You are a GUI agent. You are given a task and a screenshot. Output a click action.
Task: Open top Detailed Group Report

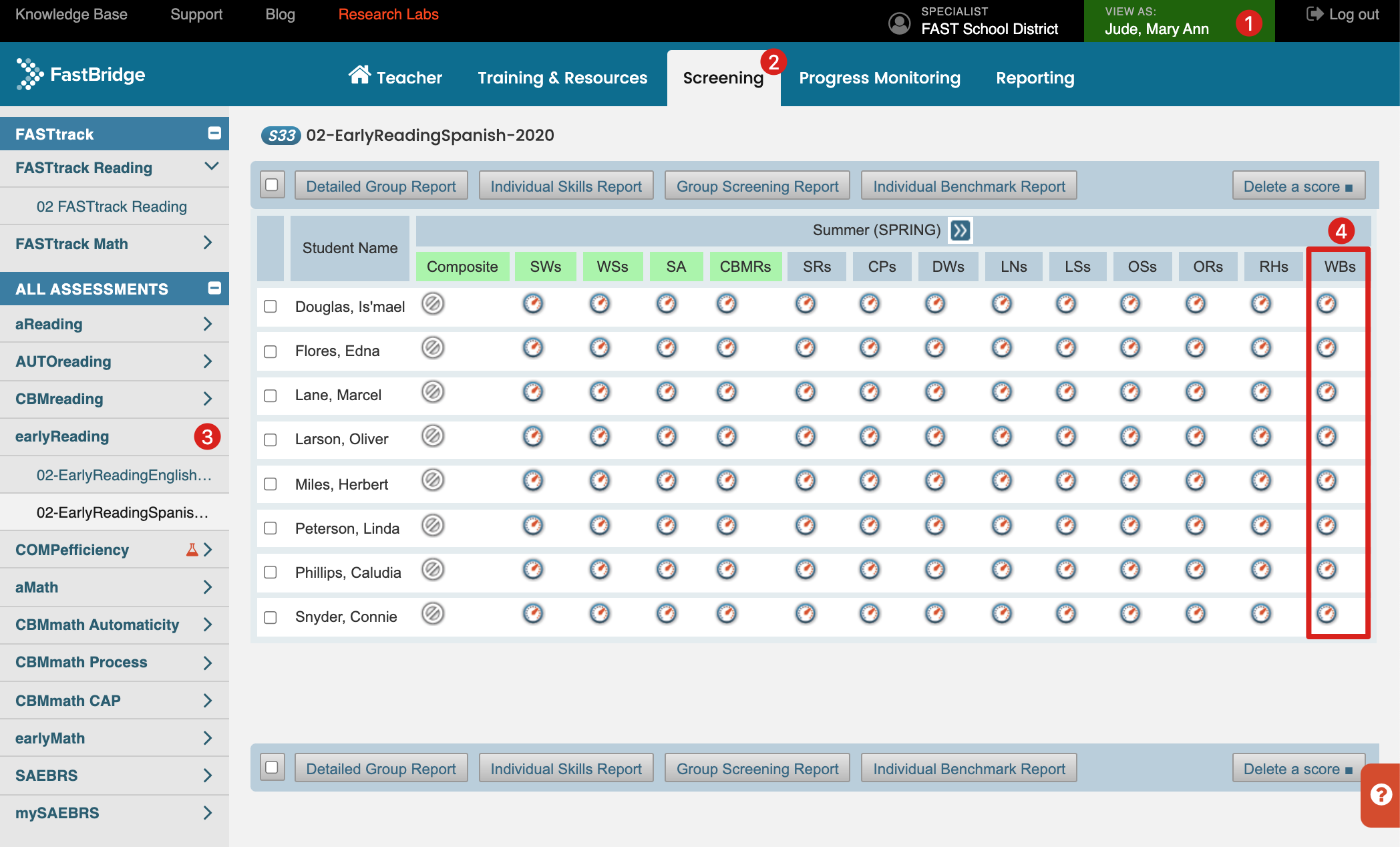381,186
